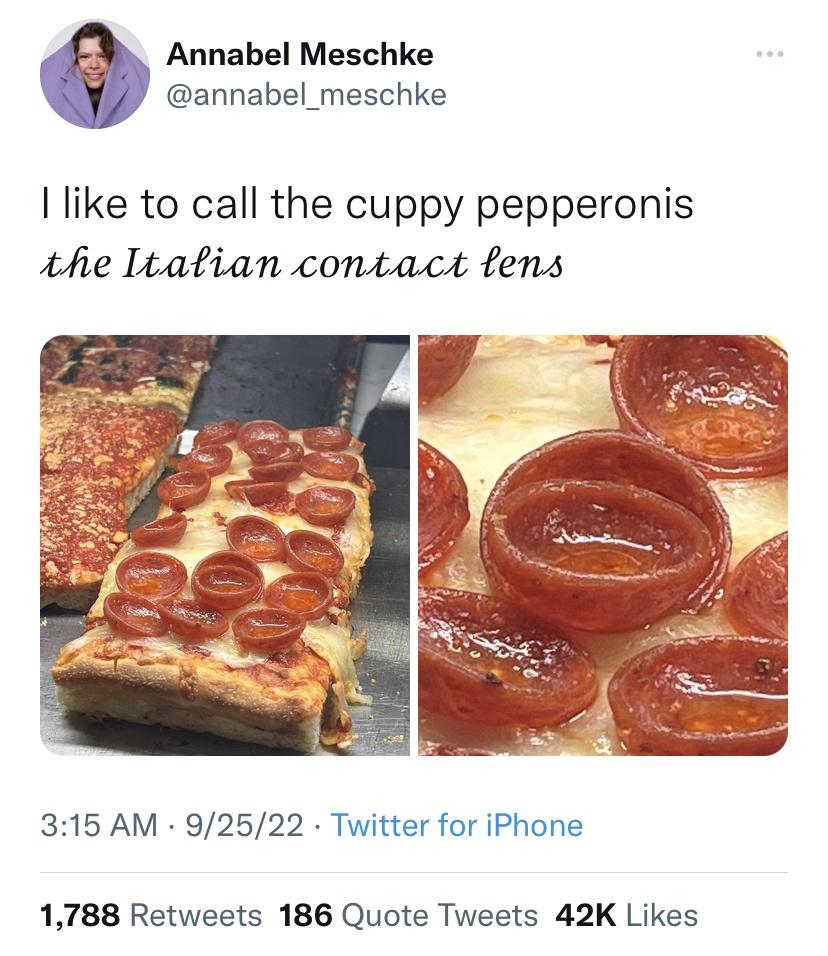
Task: Click the word 'Retweets' label
Action: click(x=196, y=914)
